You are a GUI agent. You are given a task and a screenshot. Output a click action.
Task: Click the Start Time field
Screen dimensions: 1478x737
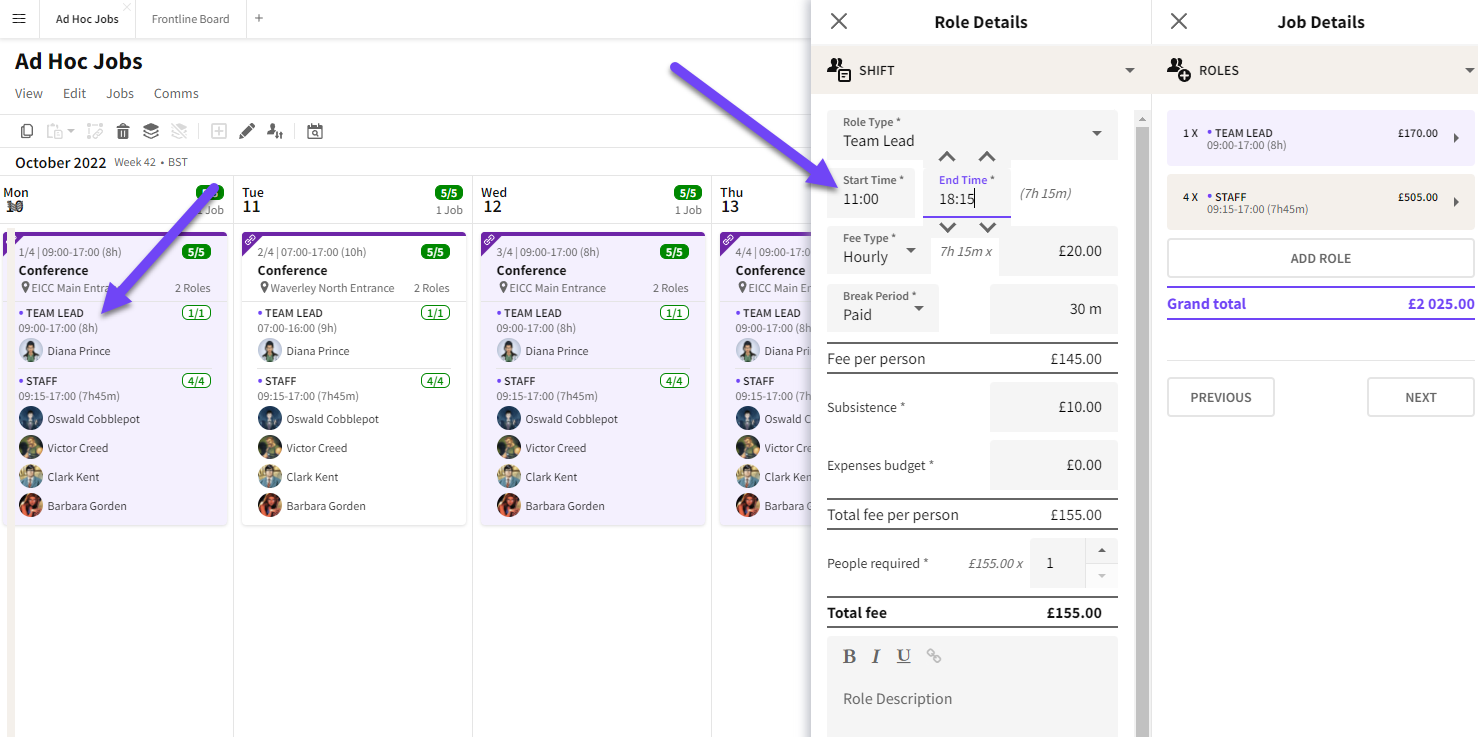(870, 199)
